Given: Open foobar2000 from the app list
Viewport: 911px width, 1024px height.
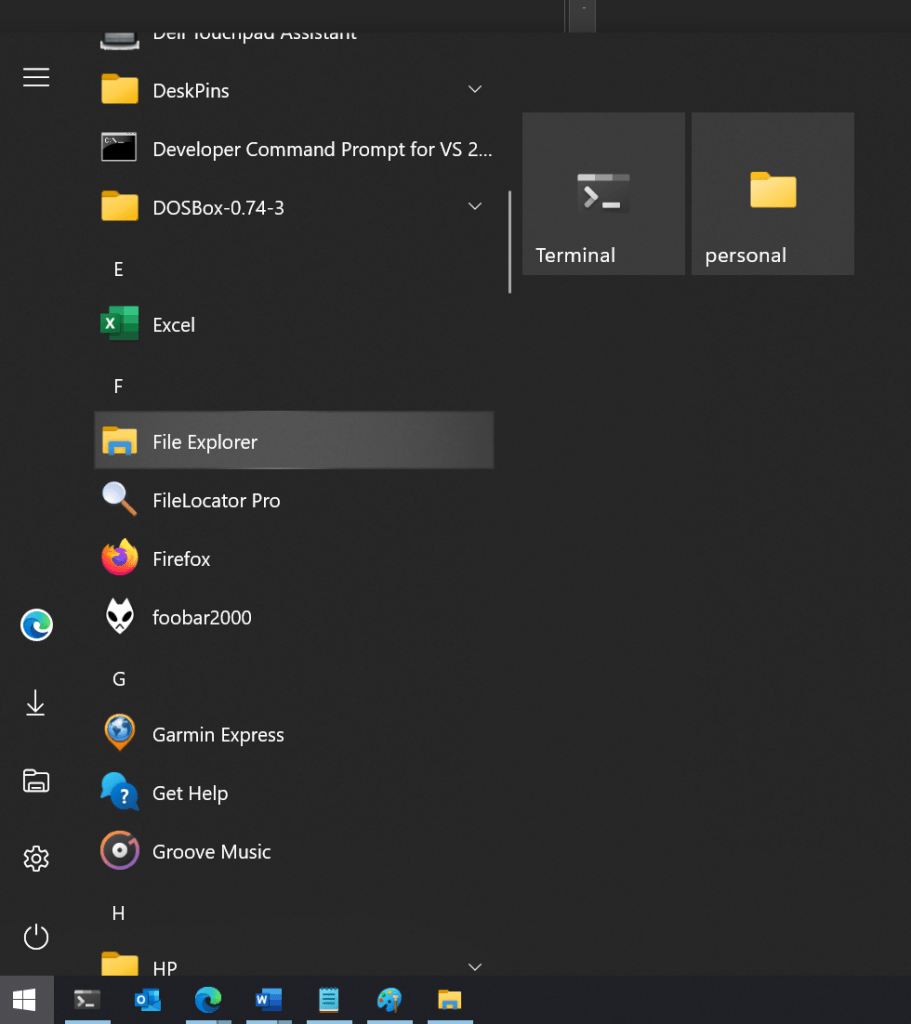Looking at the screenshot, I should (x=201, y=618).
